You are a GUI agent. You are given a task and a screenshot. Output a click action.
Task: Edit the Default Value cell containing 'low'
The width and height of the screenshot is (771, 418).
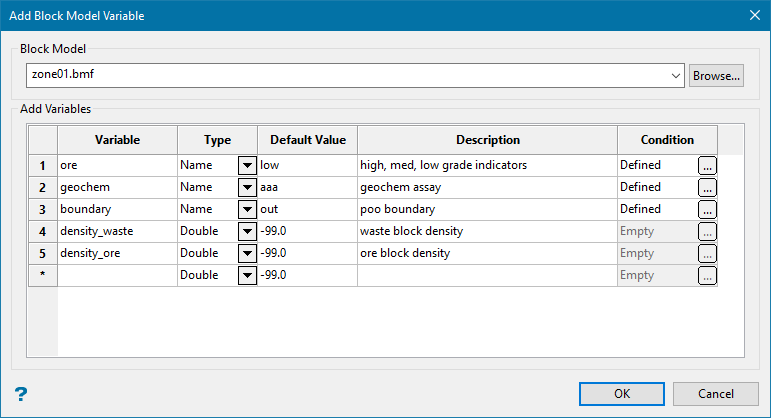pyautogui.click(x=306, y=165)
